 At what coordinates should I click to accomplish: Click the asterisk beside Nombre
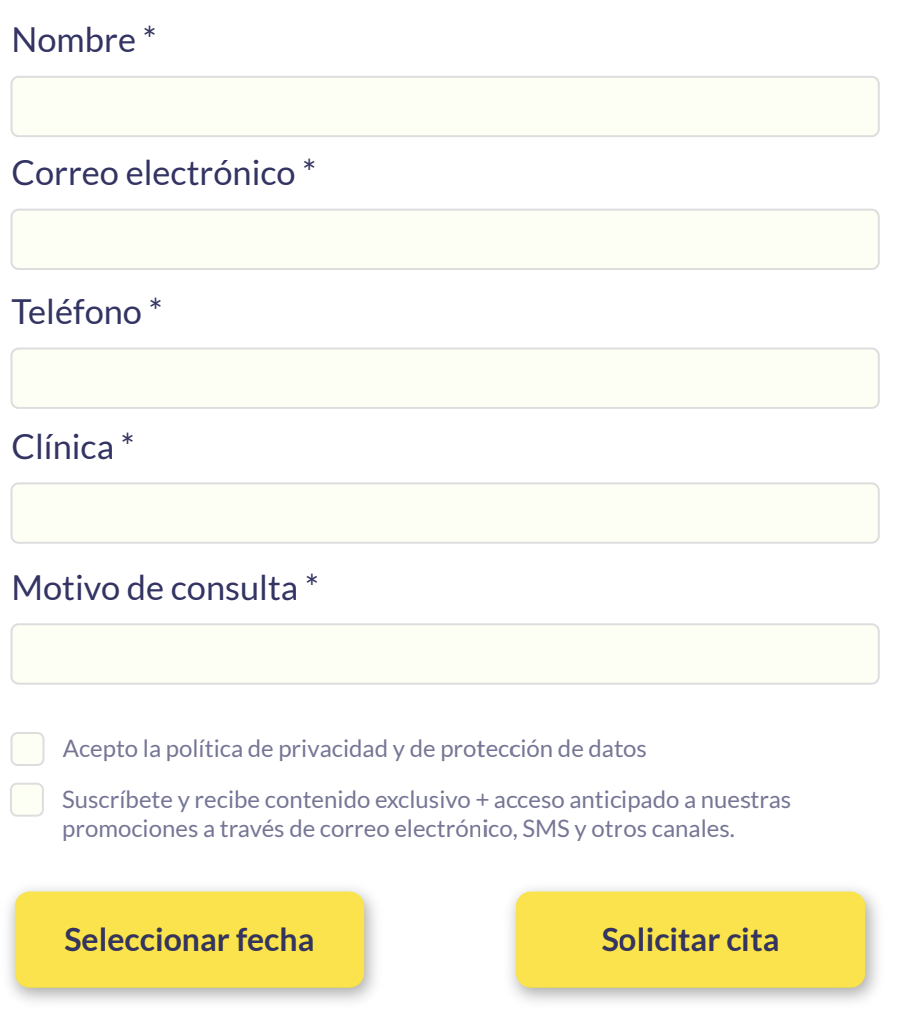149,36
